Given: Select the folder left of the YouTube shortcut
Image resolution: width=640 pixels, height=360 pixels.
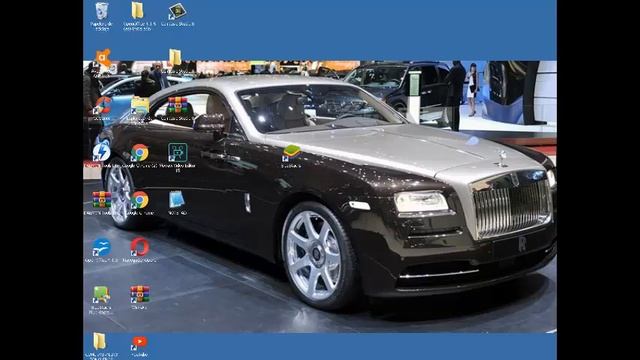Looking at the screenshot, I should click(x=99, y=341).
